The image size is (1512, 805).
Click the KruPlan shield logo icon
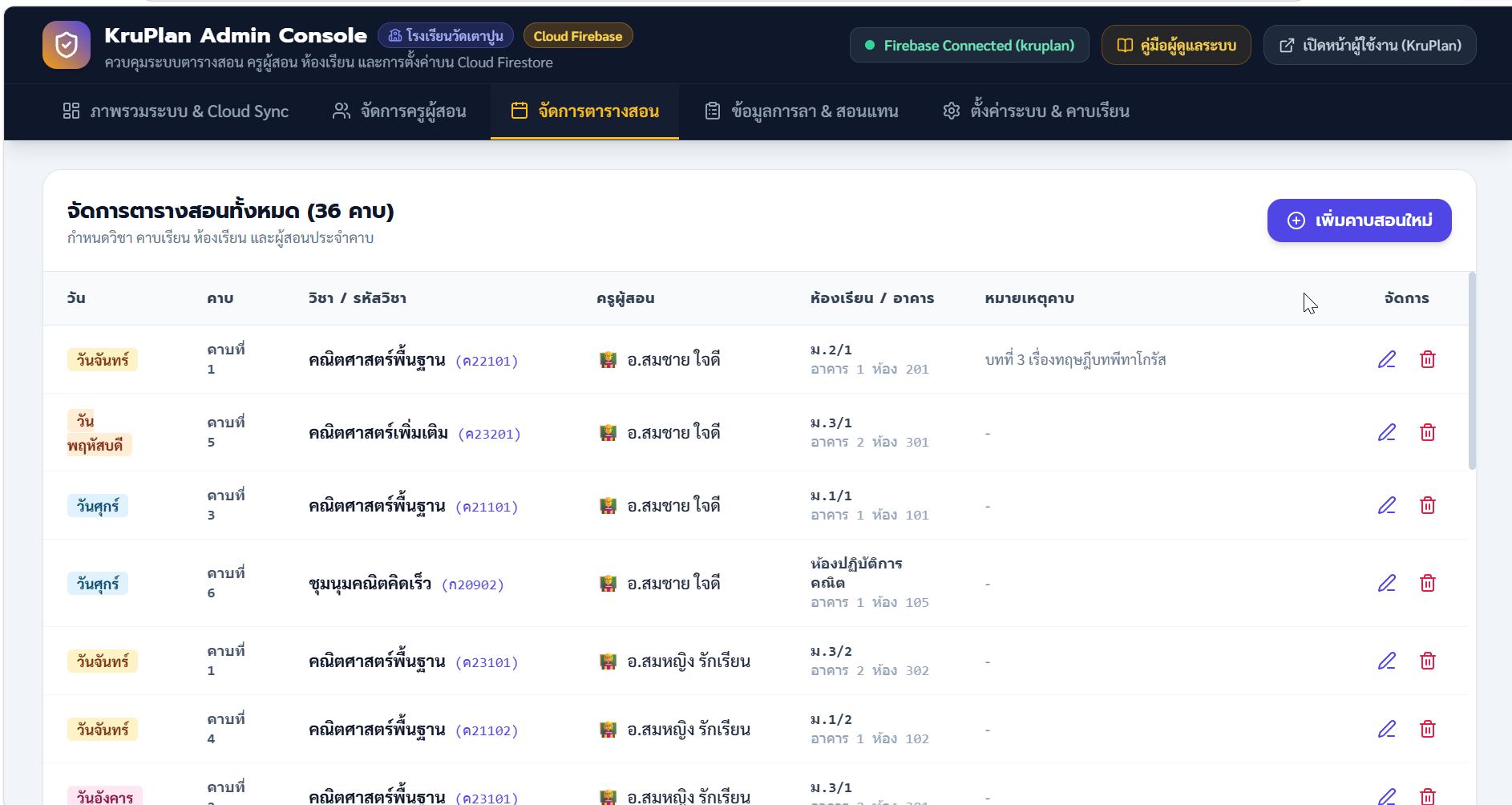[67, 45]
